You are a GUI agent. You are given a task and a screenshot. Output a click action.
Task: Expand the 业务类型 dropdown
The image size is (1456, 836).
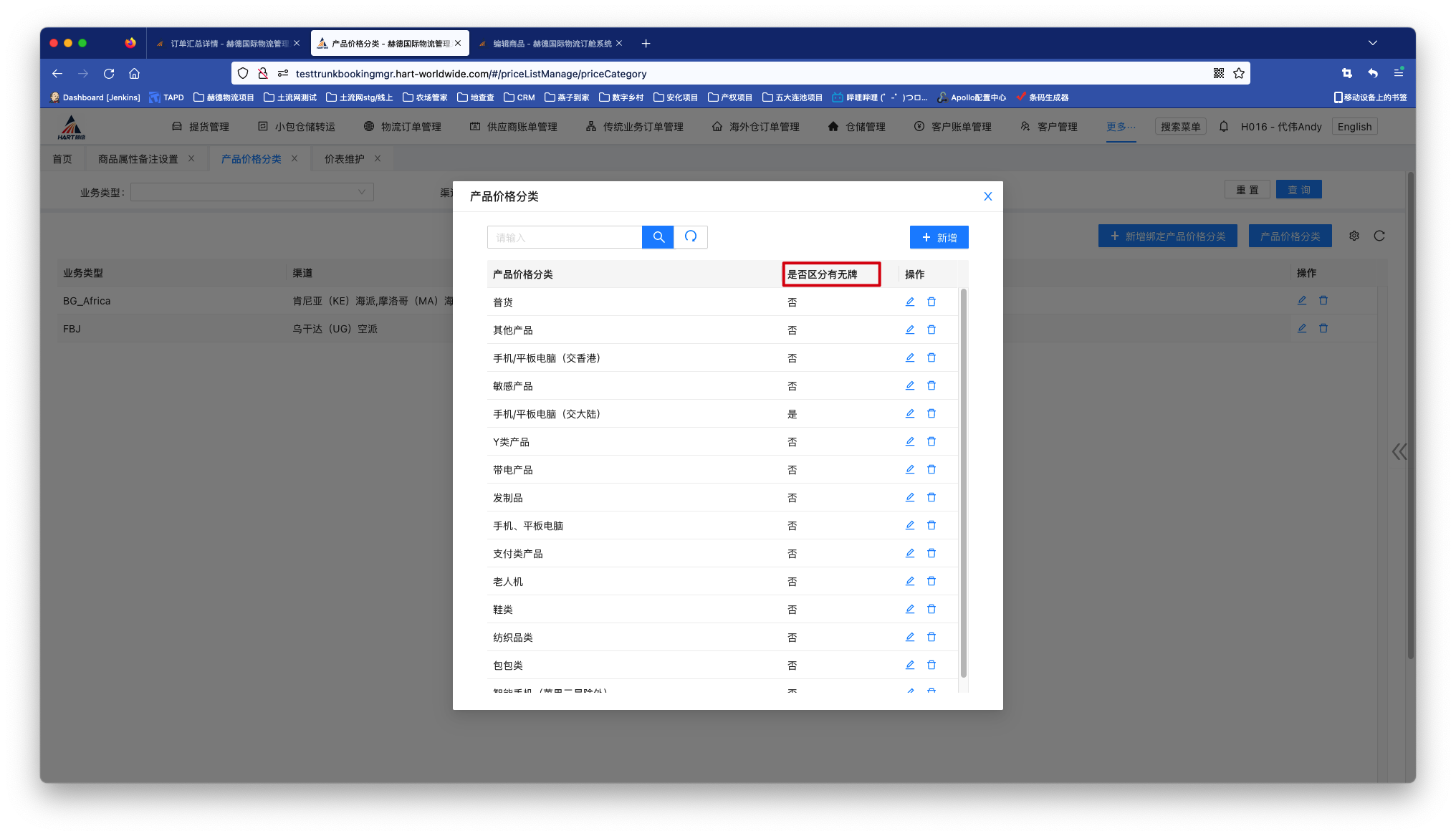tap(252, 192)
